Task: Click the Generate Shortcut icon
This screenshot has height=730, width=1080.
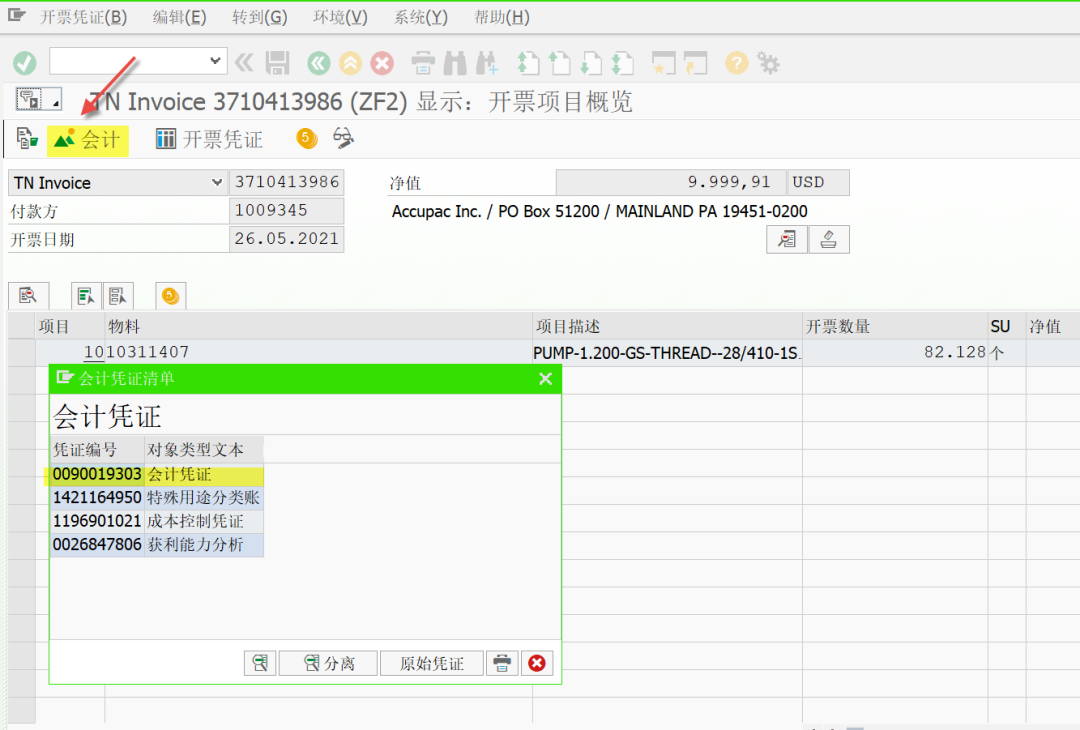Action: pyautogui.click(x=696, y=63)
